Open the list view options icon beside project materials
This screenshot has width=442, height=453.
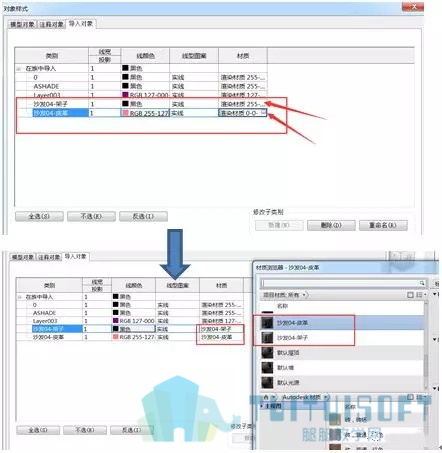click(x=420, y=295)
